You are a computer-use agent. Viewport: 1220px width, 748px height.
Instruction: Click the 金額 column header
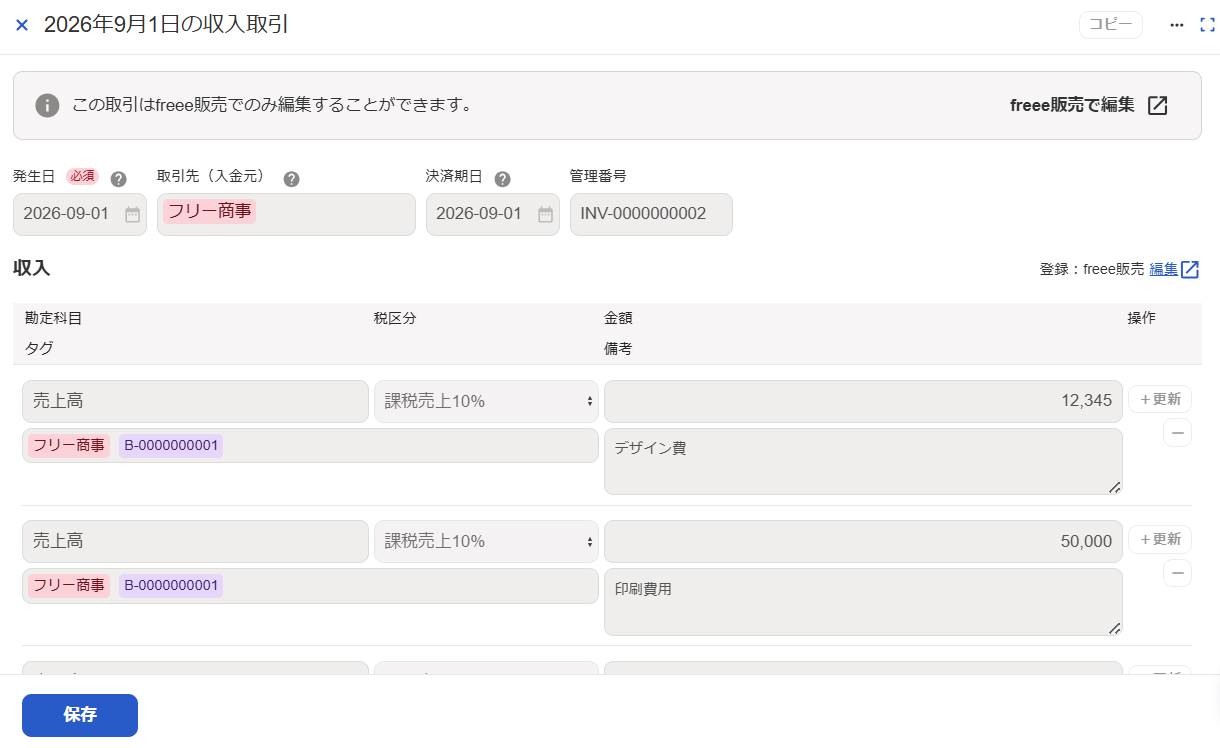[618, 318]
